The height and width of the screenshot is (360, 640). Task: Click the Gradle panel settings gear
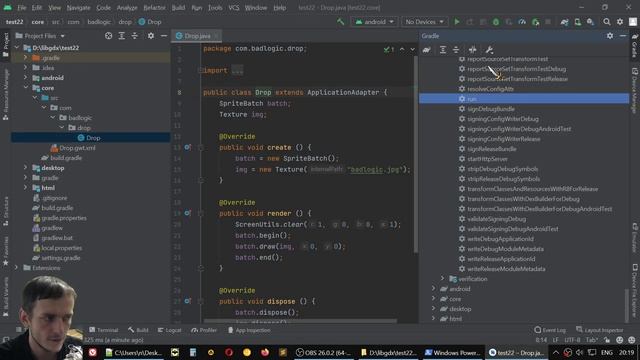[x=610, y=36]
